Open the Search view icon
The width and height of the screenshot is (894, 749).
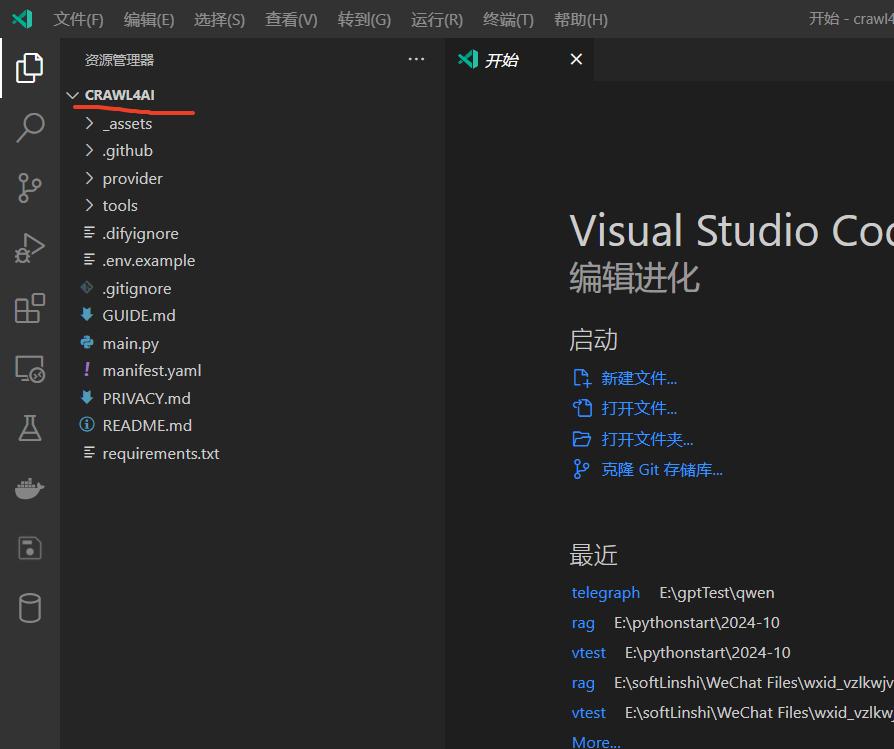click(x=30, y=127)
